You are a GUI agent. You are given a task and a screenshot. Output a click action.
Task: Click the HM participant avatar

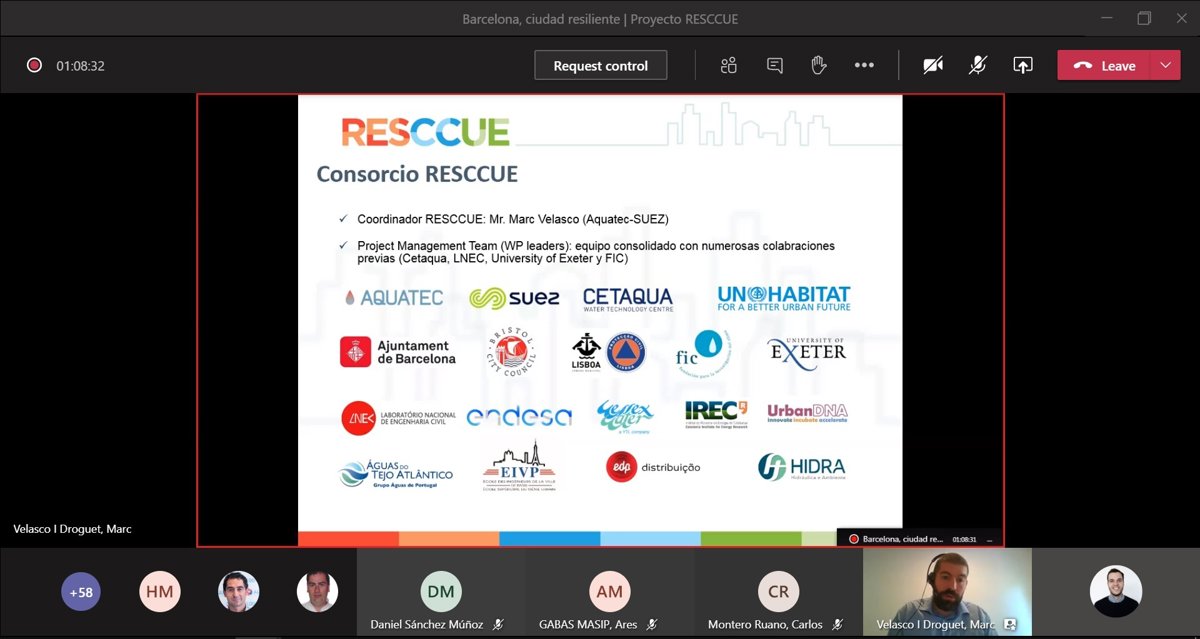[159, 592]
